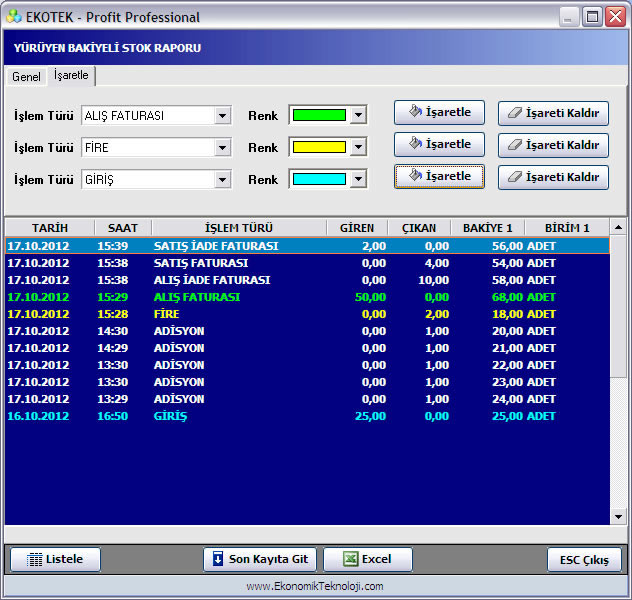Viewport: 632px width, 600px height.
Task: Click scrollbar down arrow of the stock list
Action: 618,516
